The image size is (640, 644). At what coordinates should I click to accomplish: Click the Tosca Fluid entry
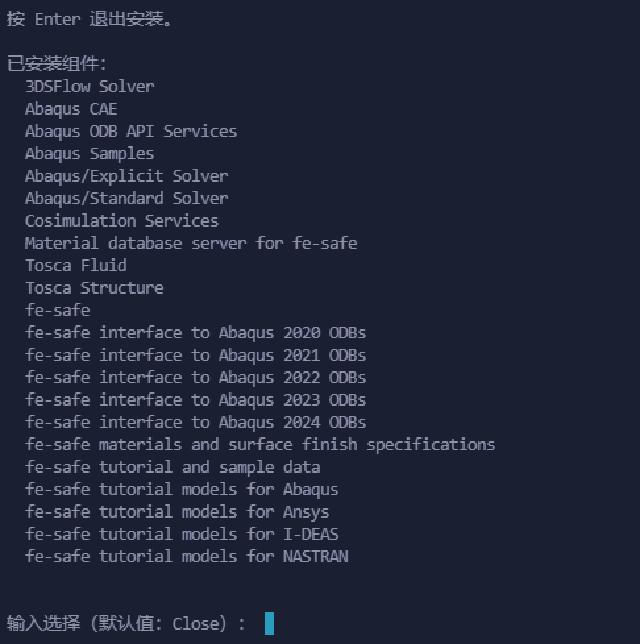(76, 265)
